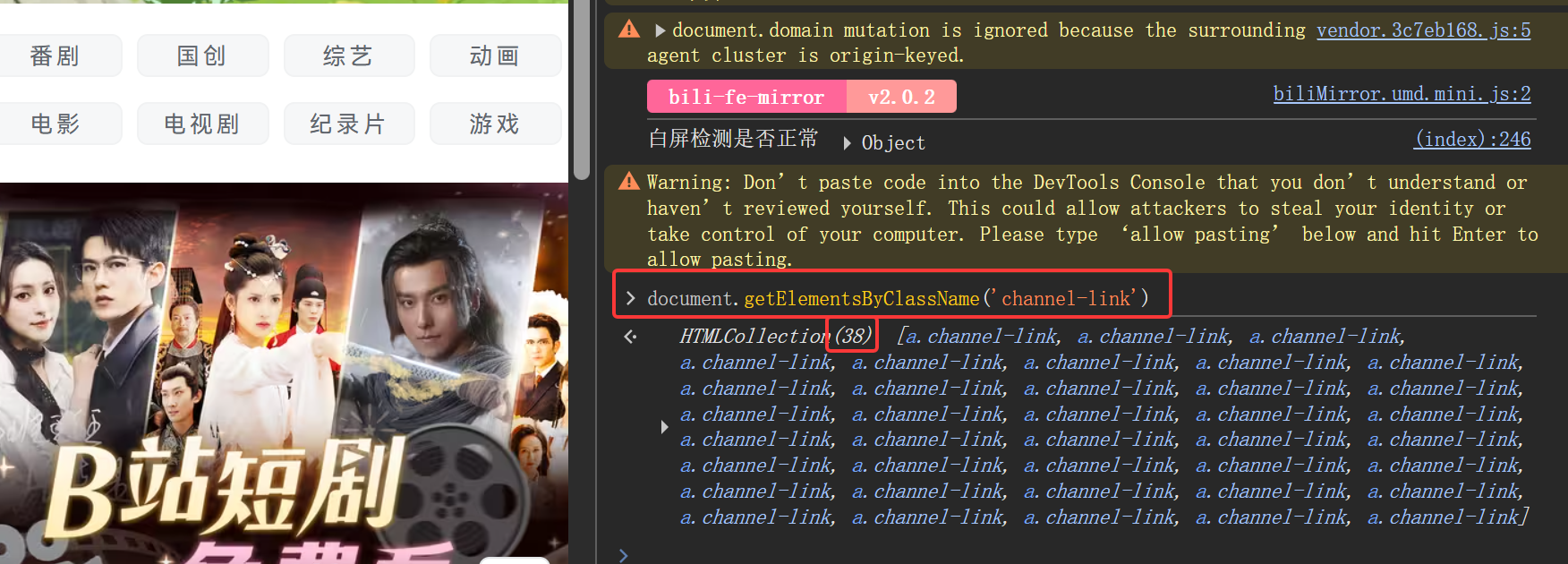Click the bili-fe-mirror badge
The height and width of the screenshot is (564, 1568).
click(746, 97)
